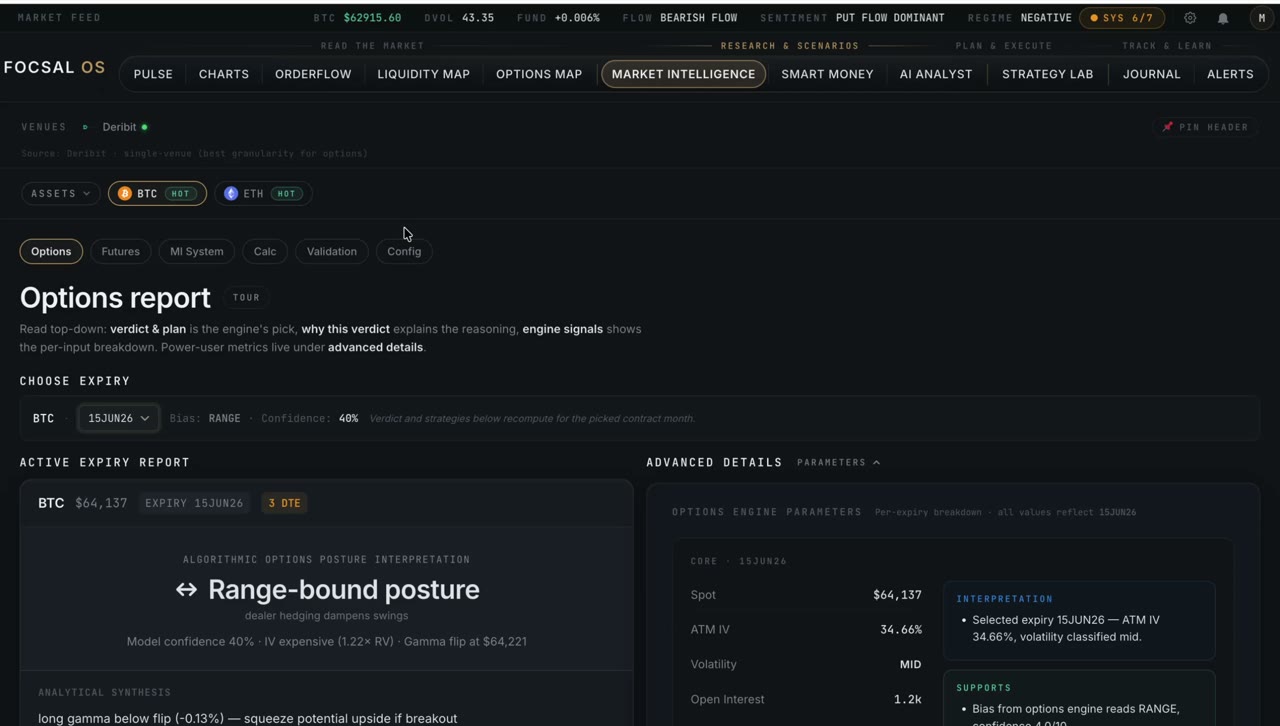
Task: Select the Market Intelligence tab
Action: pos(684,74)
